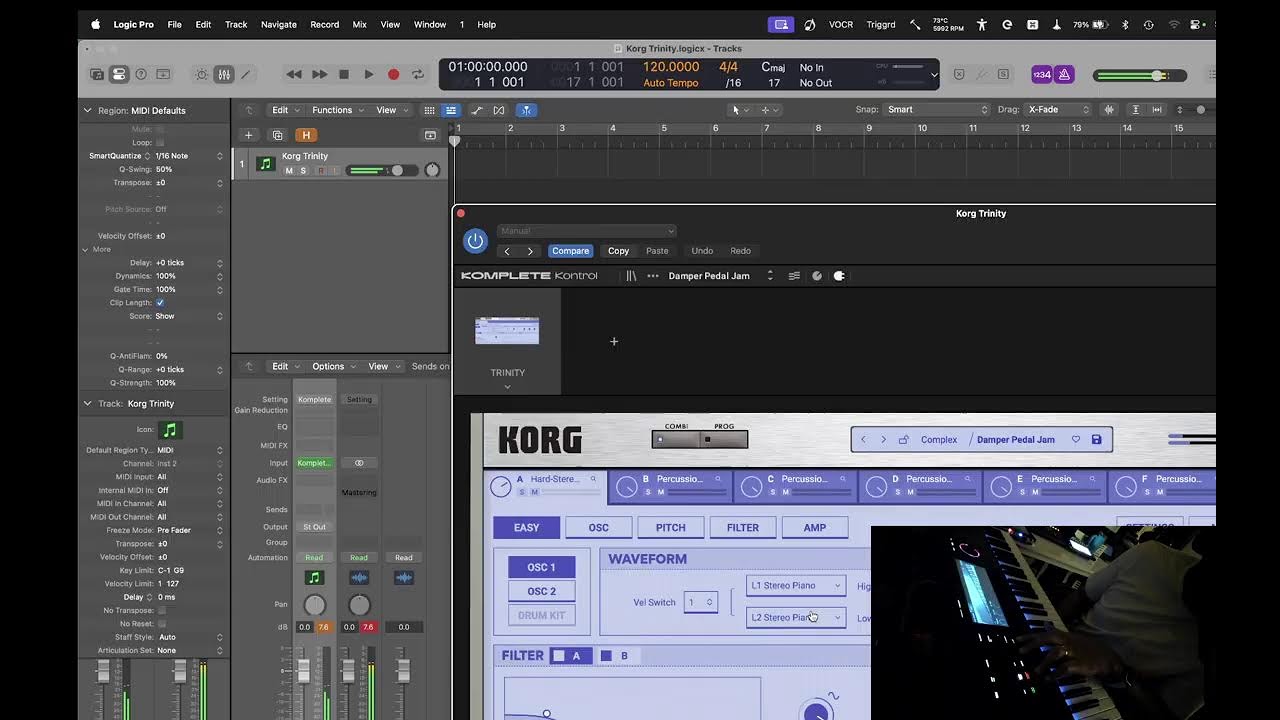Open the Smart Controls sun icon
The image size is (1280, 720).
click(202, 74)
